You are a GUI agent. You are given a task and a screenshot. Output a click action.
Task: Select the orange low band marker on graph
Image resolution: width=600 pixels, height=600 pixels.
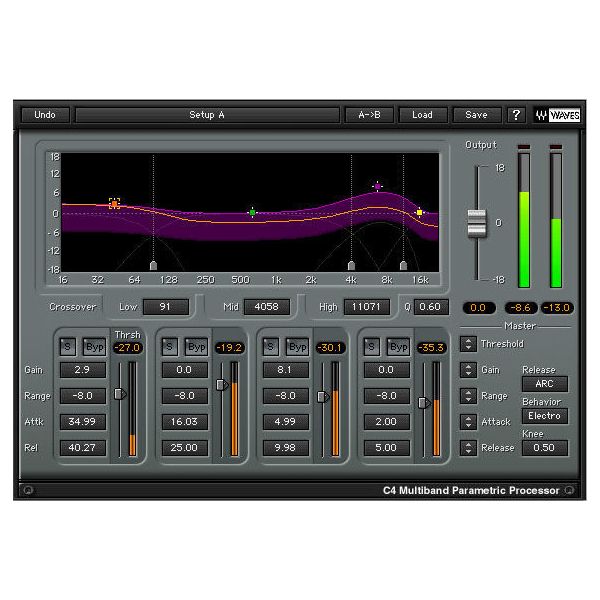pyautogui.click(x=114, y=203)
